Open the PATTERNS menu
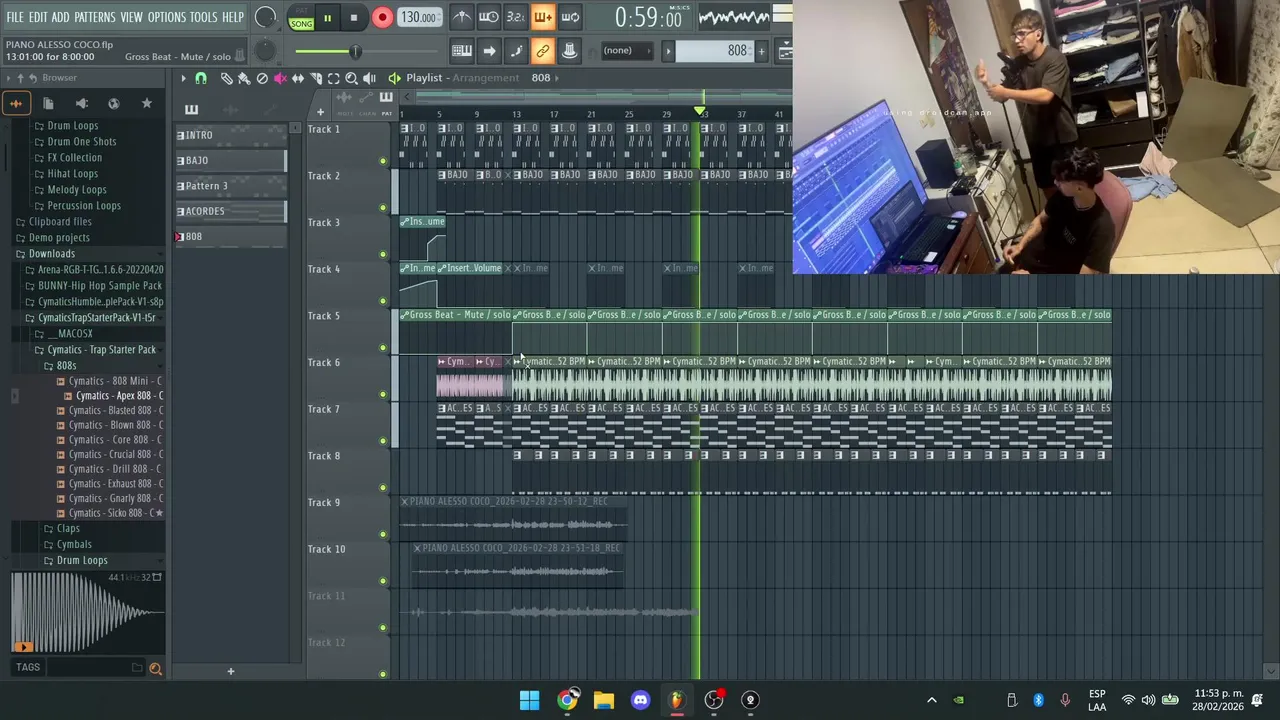 point(95,17)
